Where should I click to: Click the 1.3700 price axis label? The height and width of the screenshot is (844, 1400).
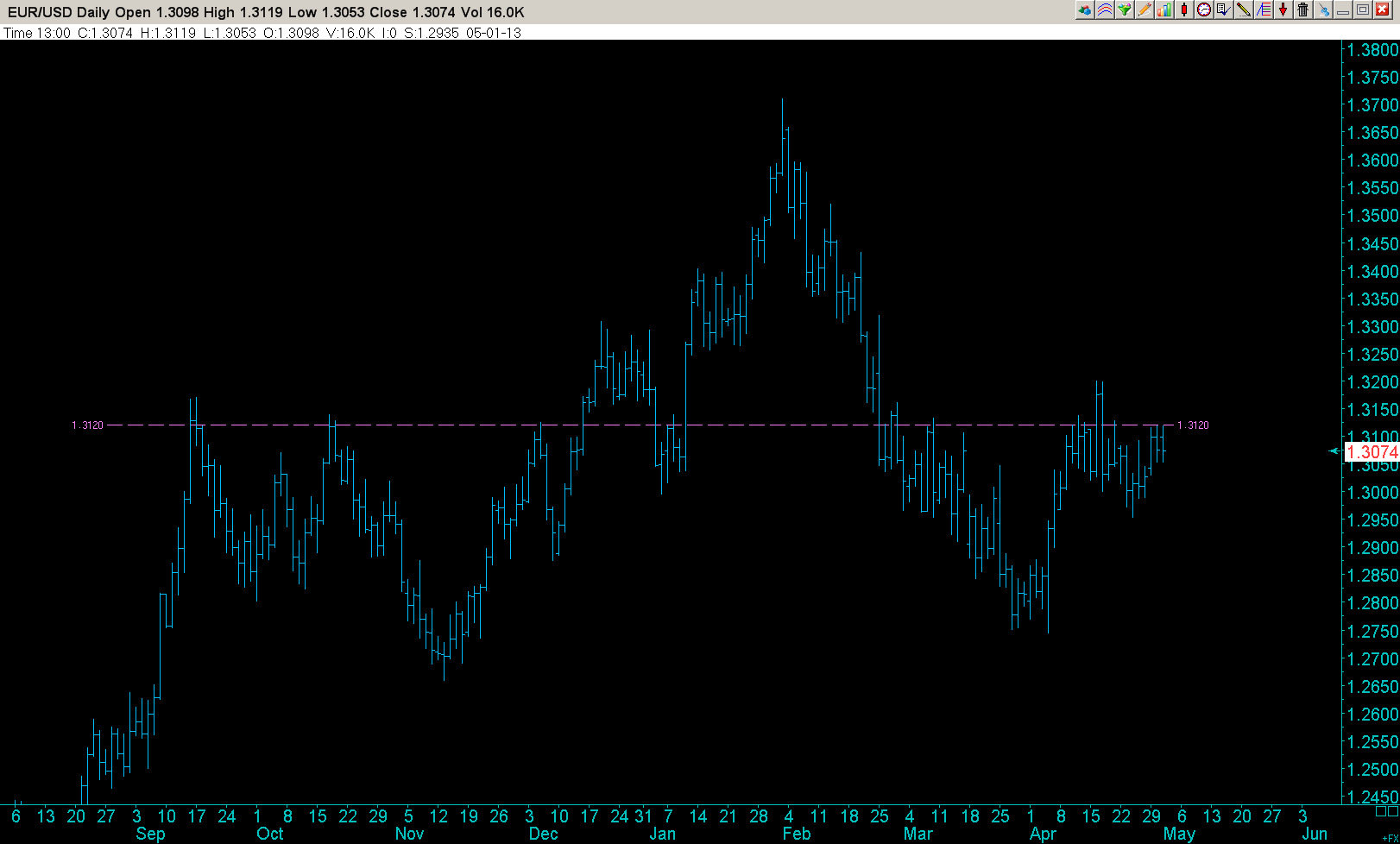(x=1372, y=105)
